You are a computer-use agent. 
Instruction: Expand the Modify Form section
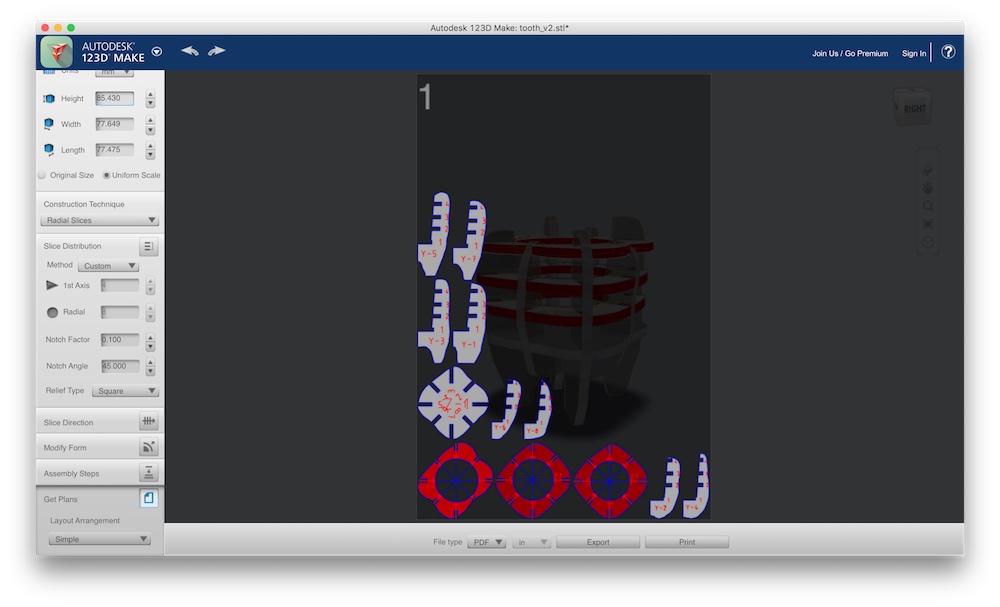point(65,448)
